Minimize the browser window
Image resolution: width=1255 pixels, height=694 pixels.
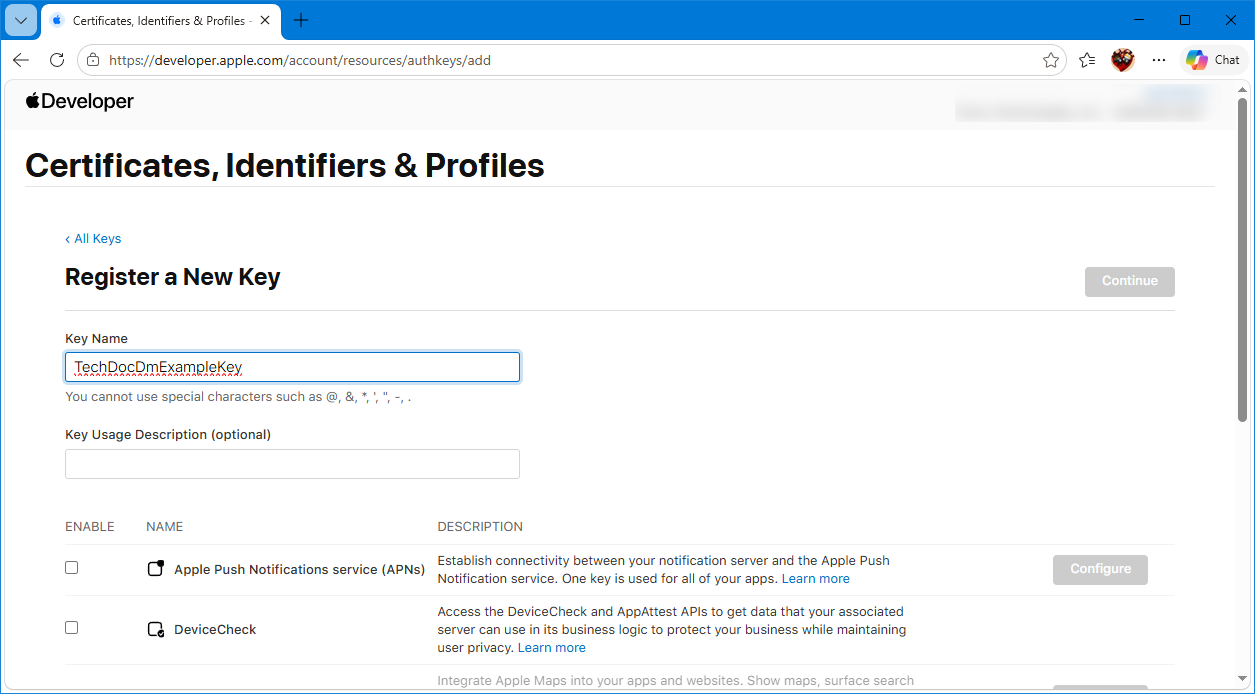[x=1139, y=20]
